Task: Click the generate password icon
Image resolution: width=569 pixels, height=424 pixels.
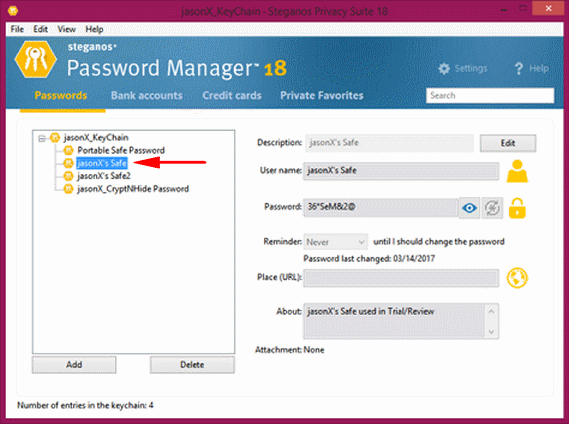Action: pyautogui.click(x=492, y=208)
